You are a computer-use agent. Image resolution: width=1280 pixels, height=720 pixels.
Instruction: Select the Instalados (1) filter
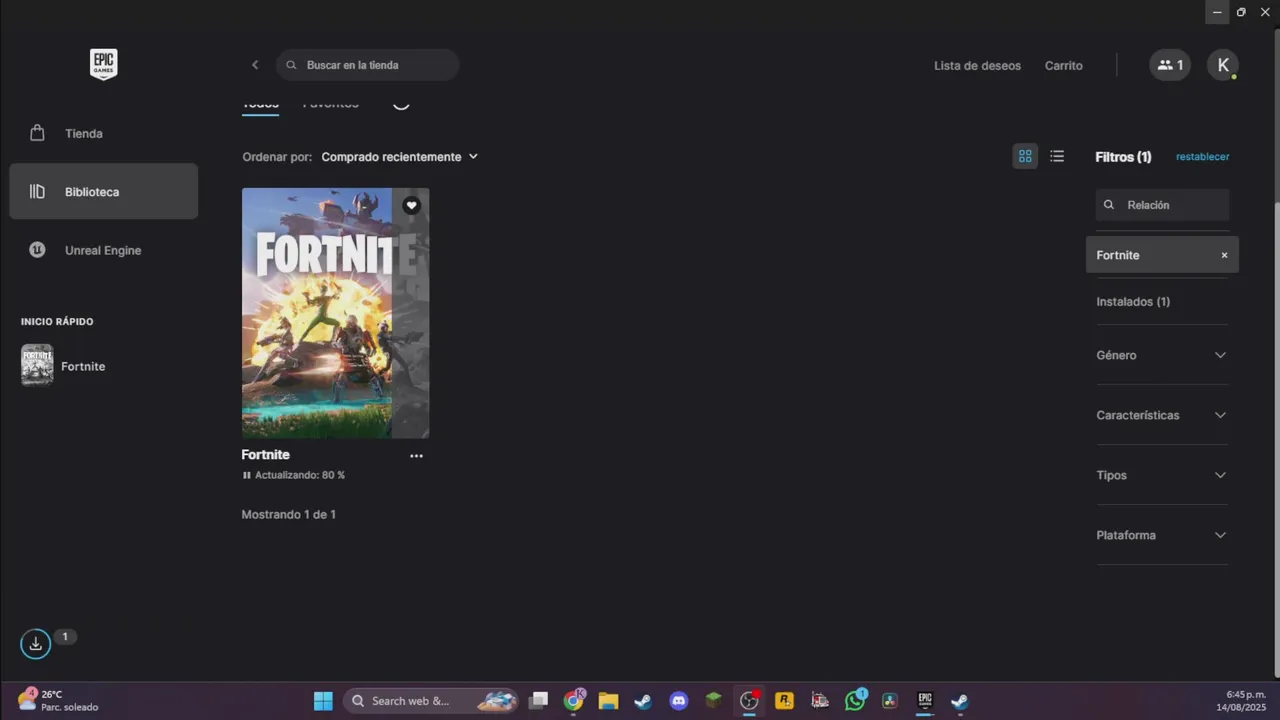(x=1133, y=301)
